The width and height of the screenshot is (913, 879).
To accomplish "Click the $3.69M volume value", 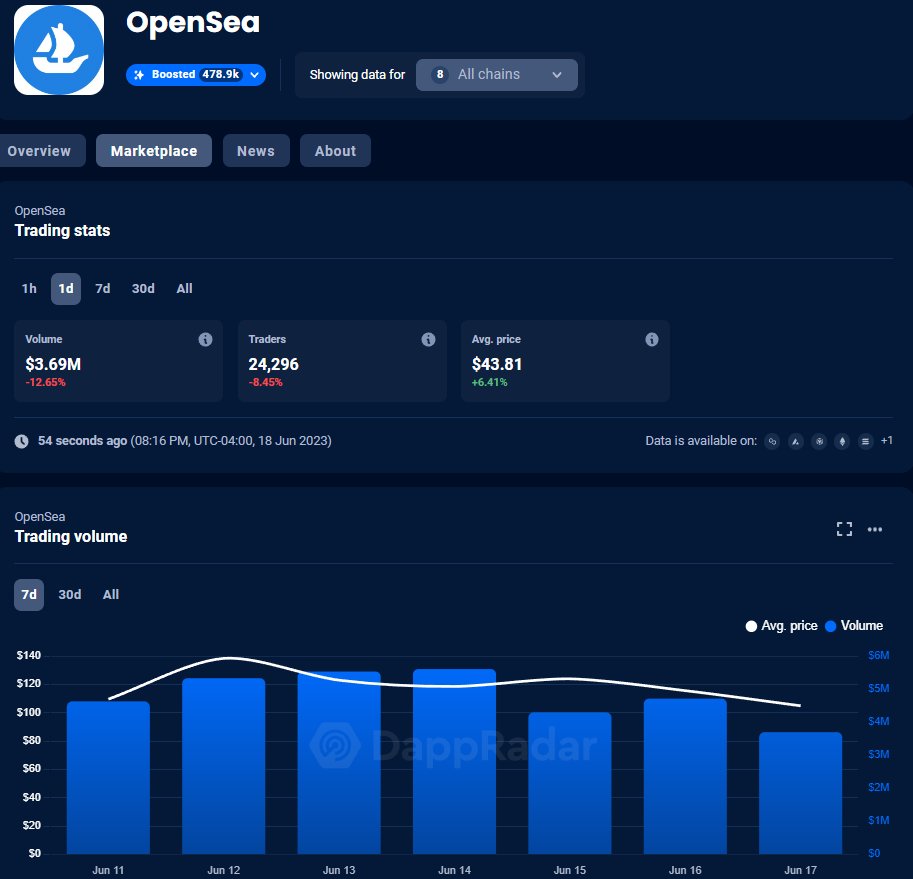I will pos(53,364).
